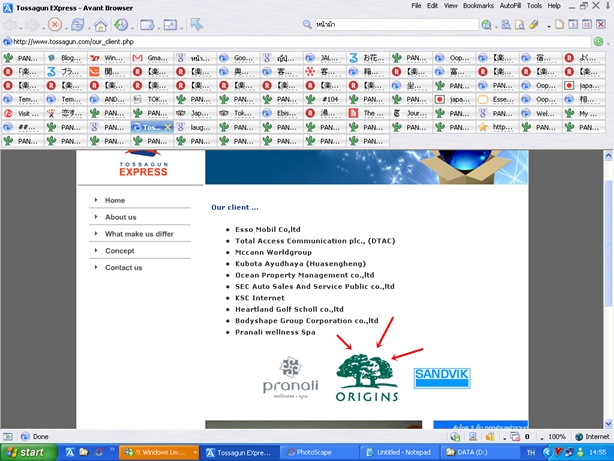Click the highlighter pen toolbar icon
This screenshot has width=614, height=461.
tap(533, 24)
